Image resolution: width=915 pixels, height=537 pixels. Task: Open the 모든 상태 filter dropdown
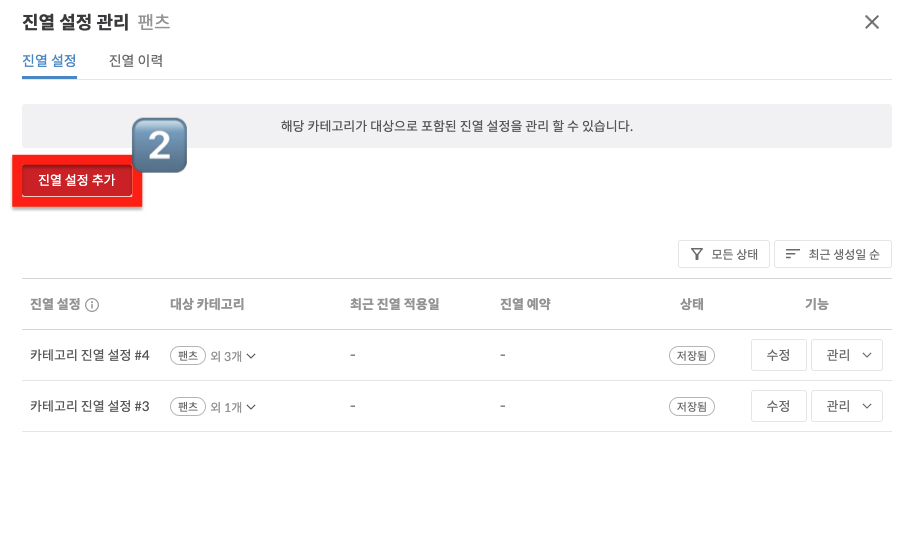pos(724,255)
